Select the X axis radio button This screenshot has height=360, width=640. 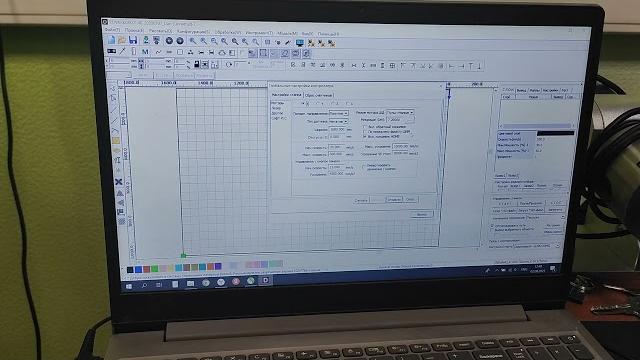(x=304, y=104)
